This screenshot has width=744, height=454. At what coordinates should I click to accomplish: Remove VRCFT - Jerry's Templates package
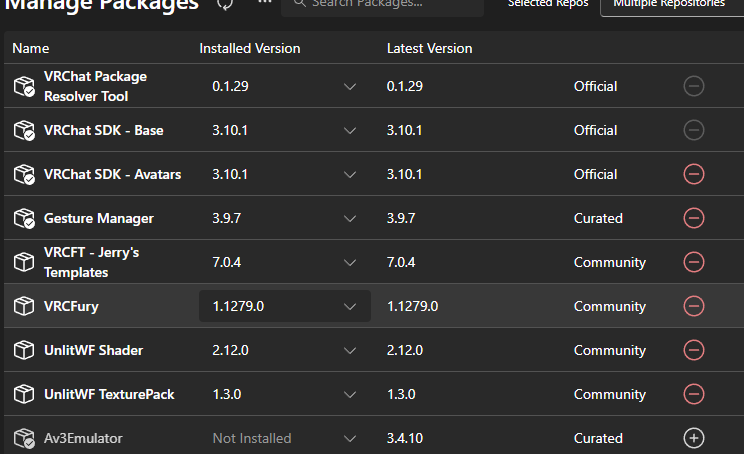[693, 262]
